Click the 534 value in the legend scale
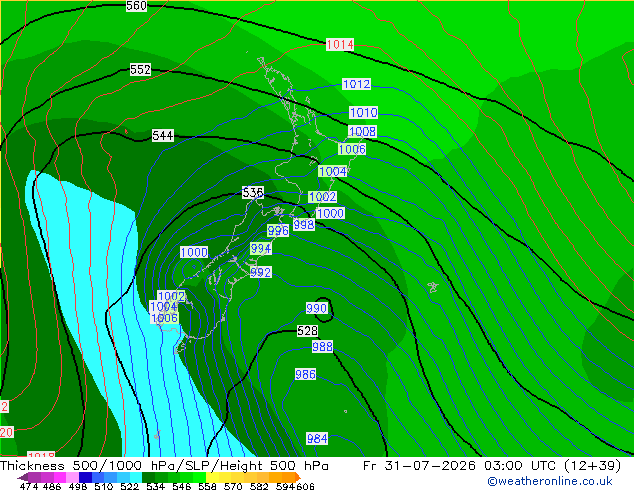 [x=155, y=486]
